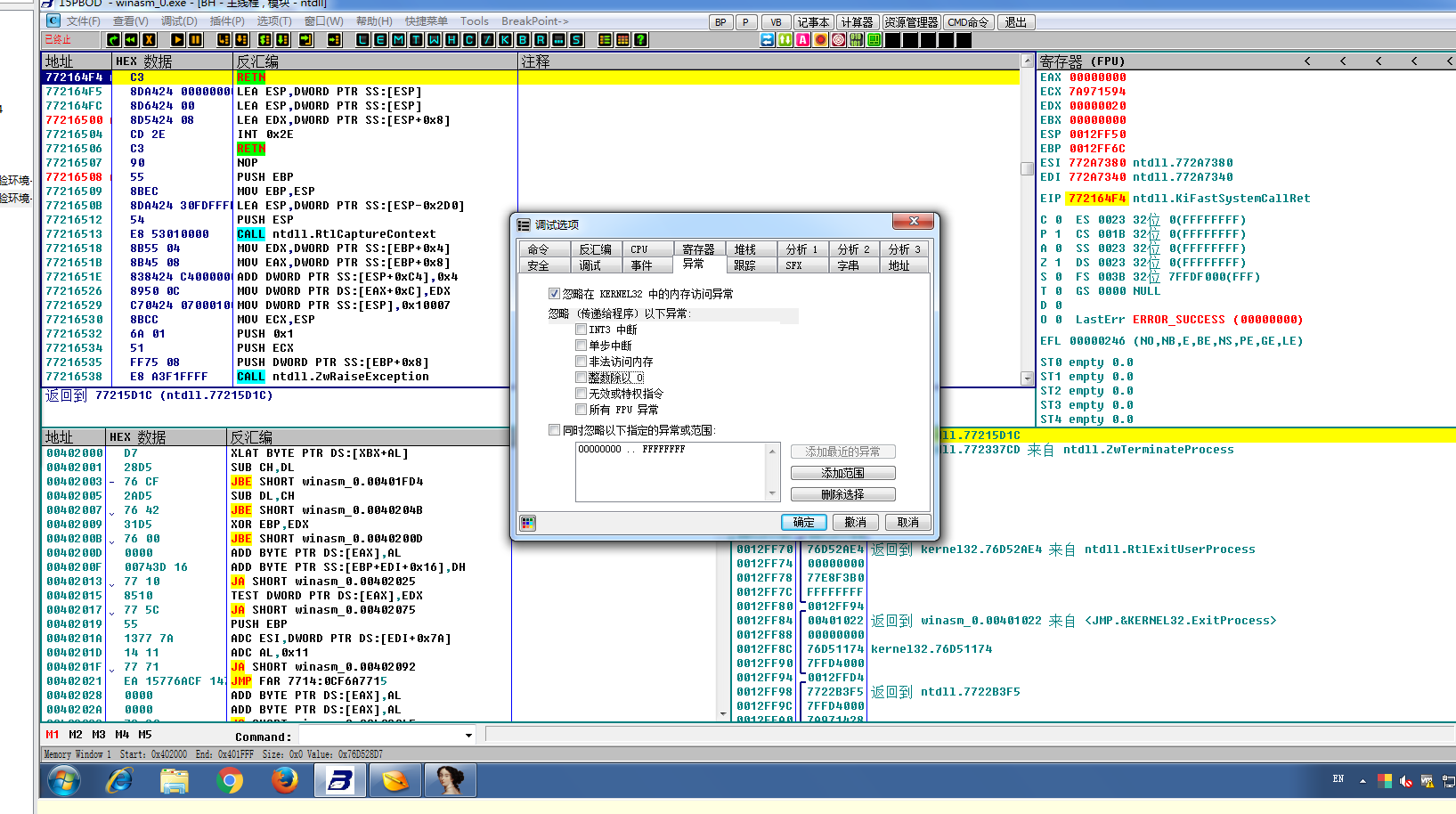Click the 撤消 button in dialog

[x=856, y=523]
